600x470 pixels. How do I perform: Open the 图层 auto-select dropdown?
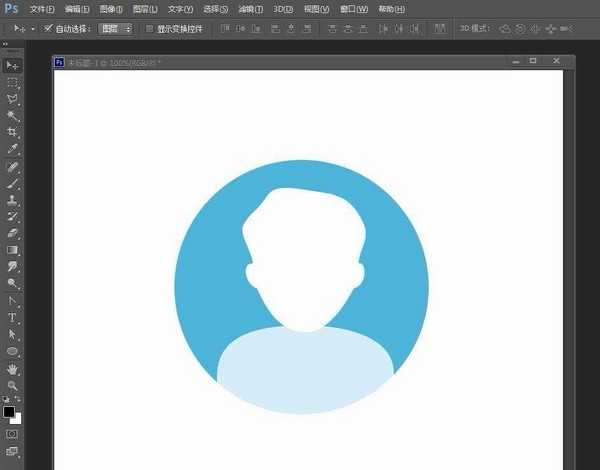(x=116, y=29)
